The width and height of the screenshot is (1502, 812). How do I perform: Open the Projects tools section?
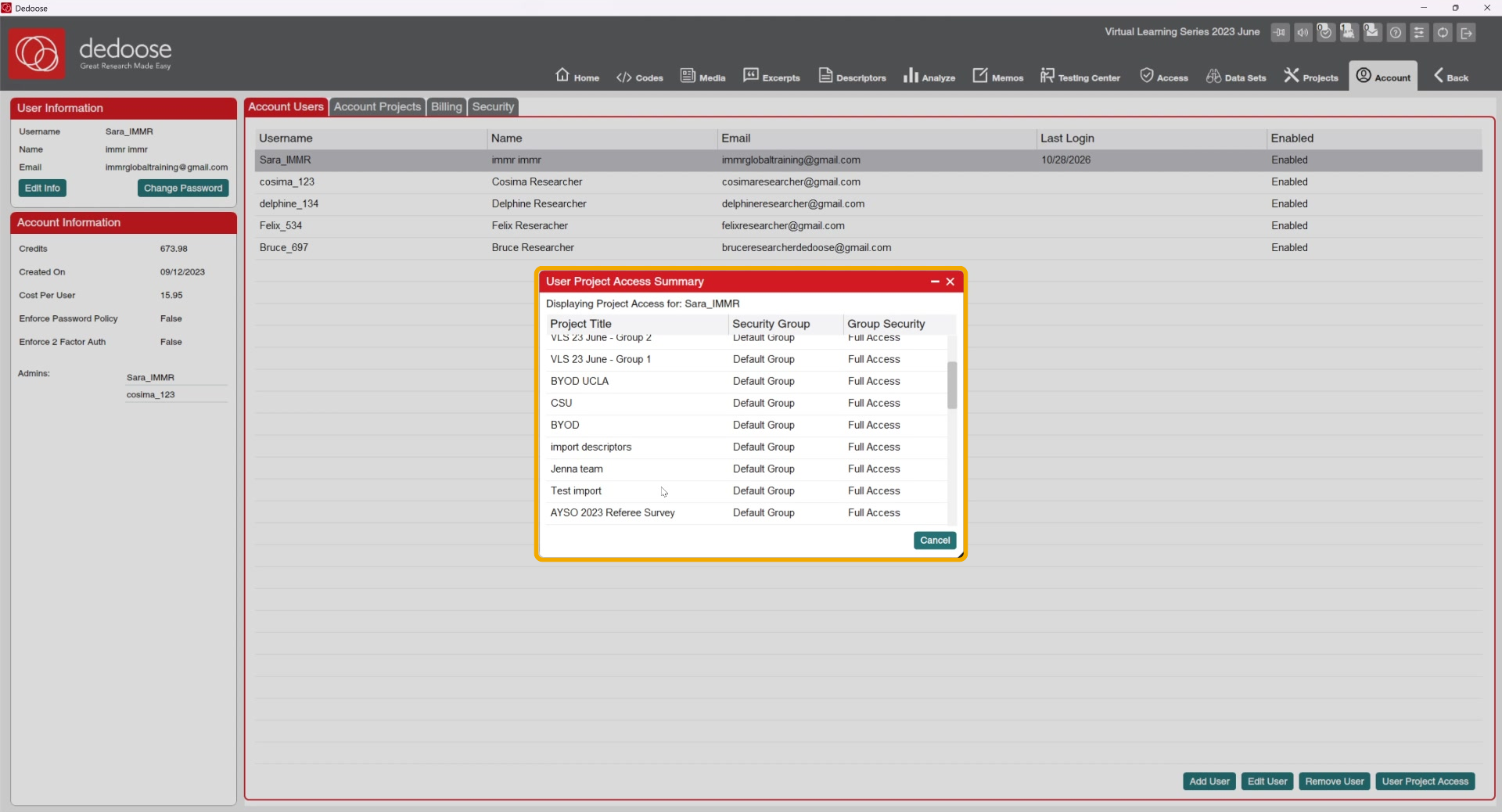(1311, 76)
